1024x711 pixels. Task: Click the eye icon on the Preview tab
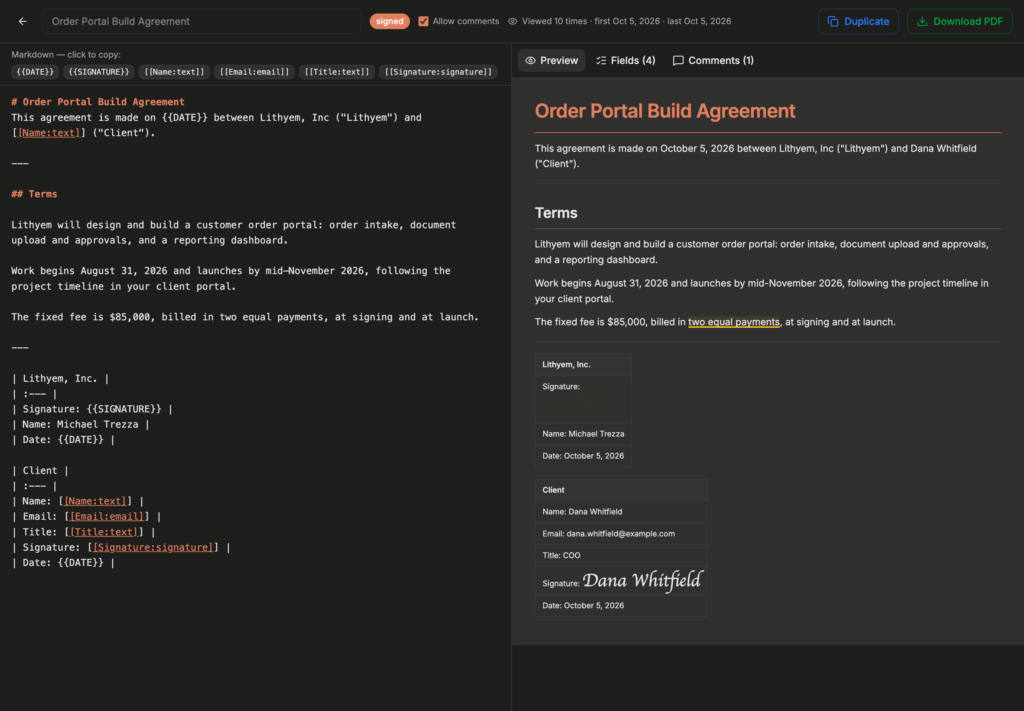[x=530, y=61]
